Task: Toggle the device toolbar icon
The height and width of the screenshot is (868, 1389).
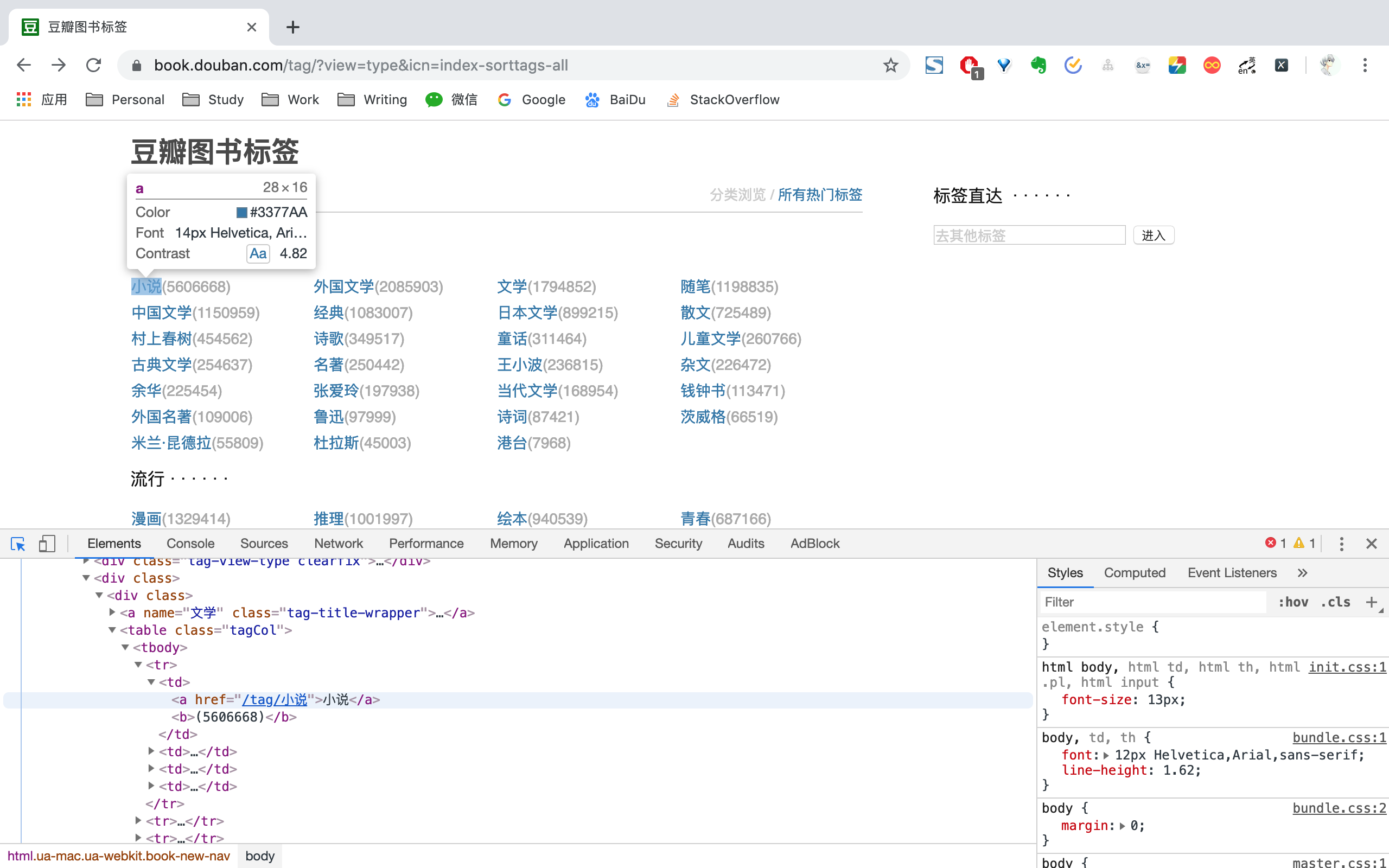Action: [47, 543]
